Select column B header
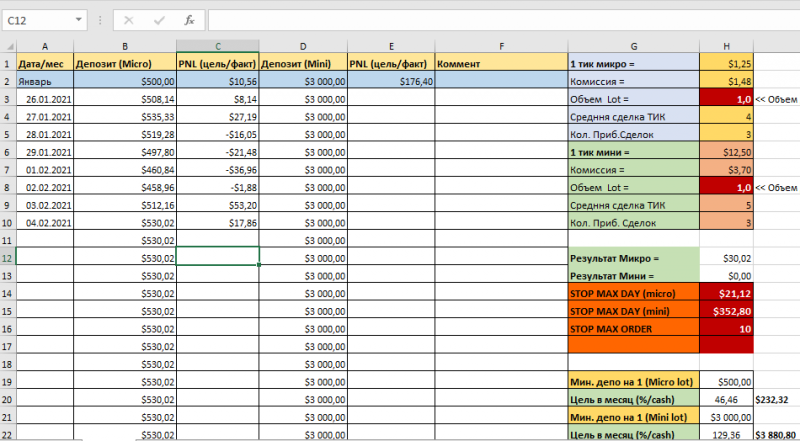This screenshot has width=800, height=441. click(125, 46)
